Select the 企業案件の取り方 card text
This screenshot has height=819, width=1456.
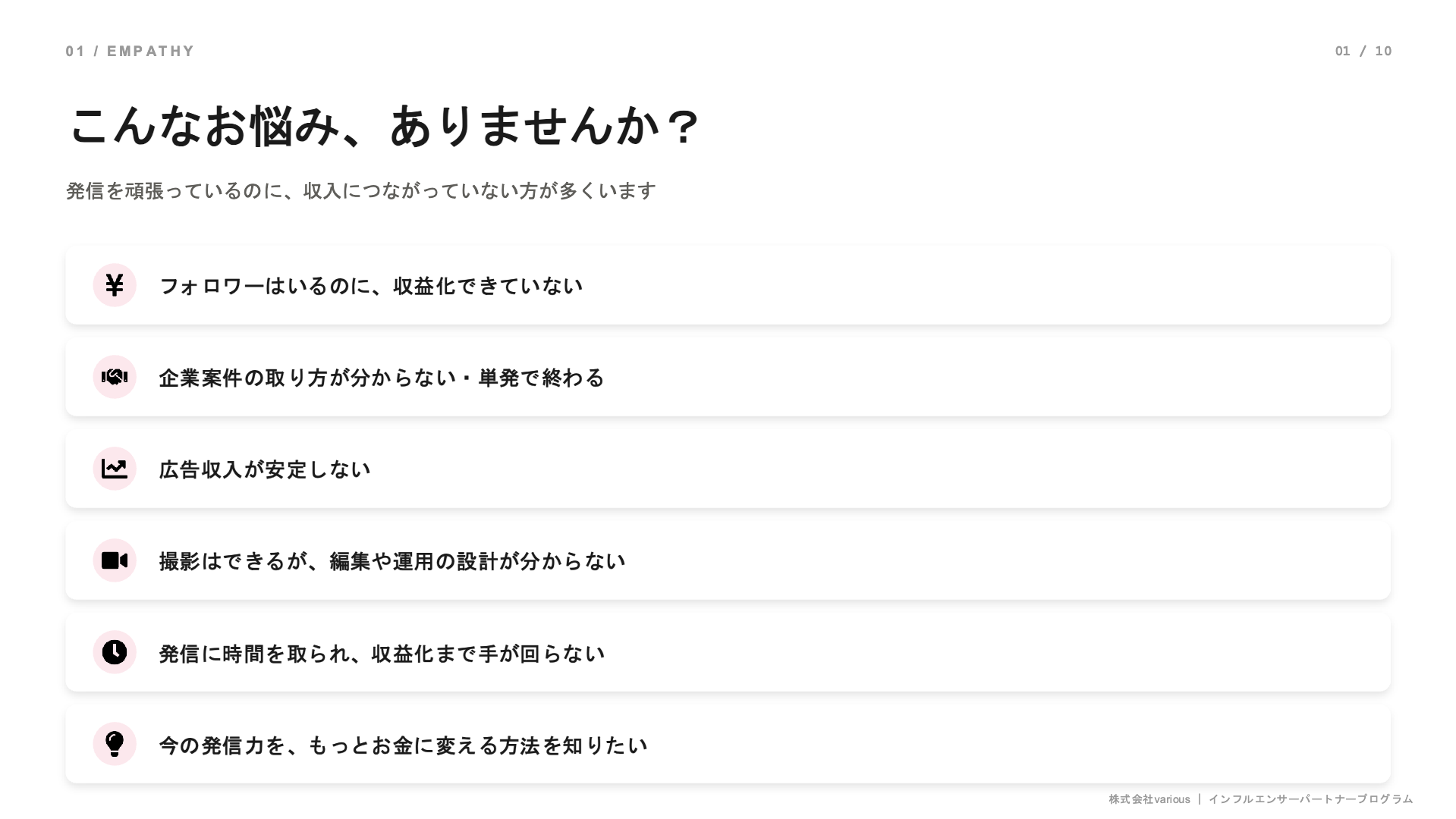tap(382, 378)
